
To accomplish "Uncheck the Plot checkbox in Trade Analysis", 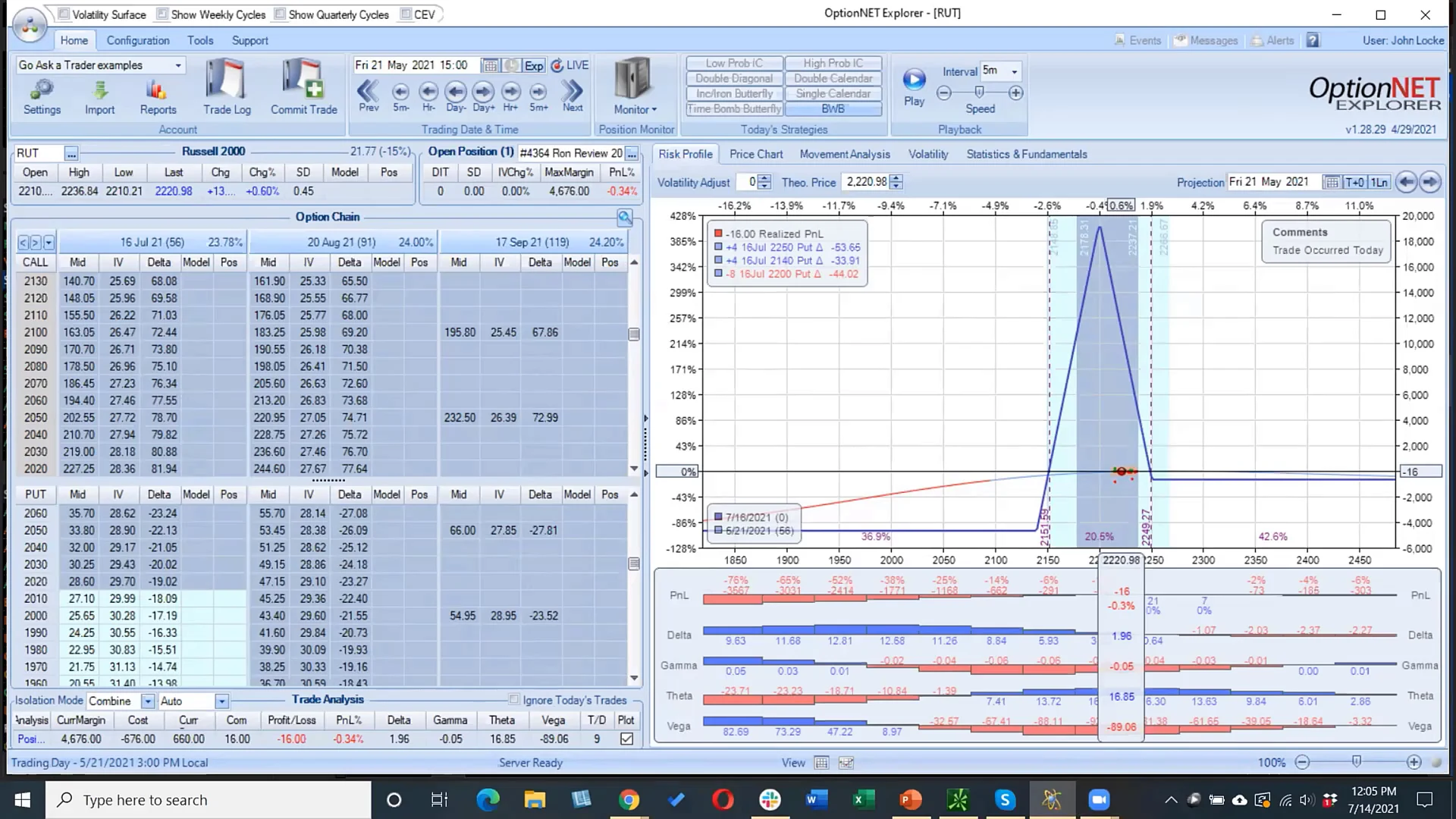I will click(626, 739).
